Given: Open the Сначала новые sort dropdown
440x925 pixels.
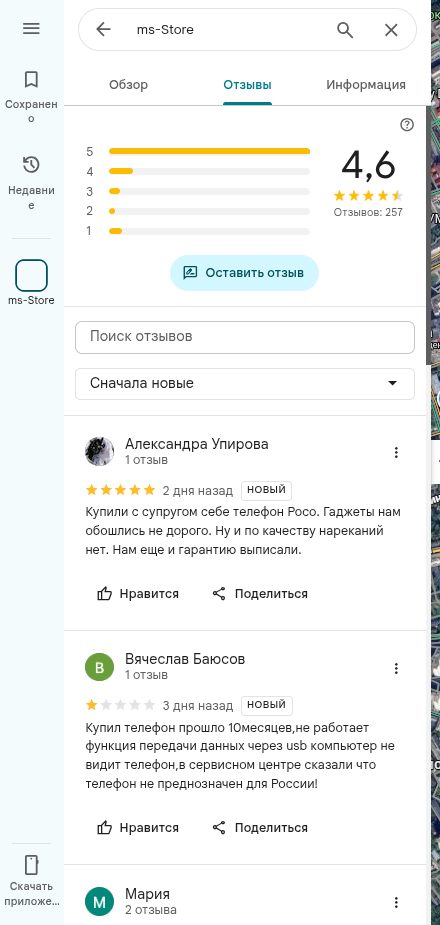Looking at the screenshot, I should click(245, 383).
